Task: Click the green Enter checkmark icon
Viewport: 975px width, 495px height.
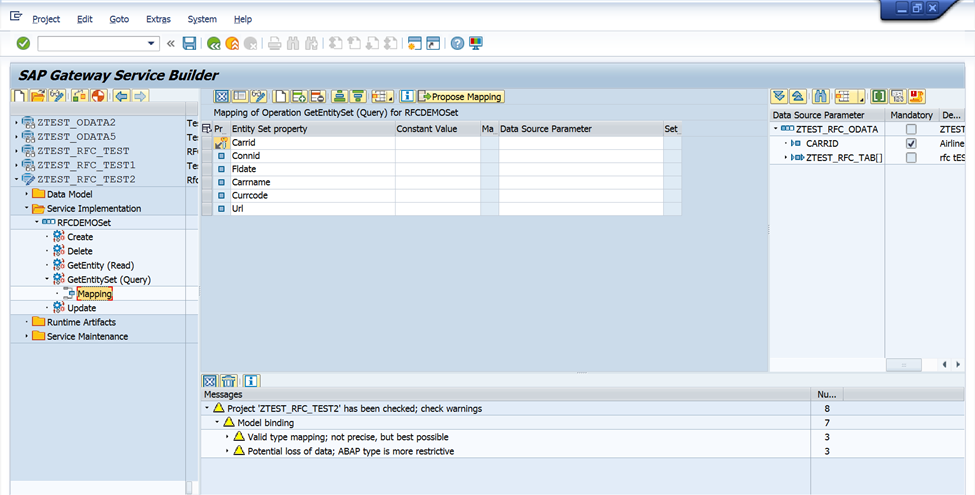Action: pyautogui.click(x=23, y=43)
